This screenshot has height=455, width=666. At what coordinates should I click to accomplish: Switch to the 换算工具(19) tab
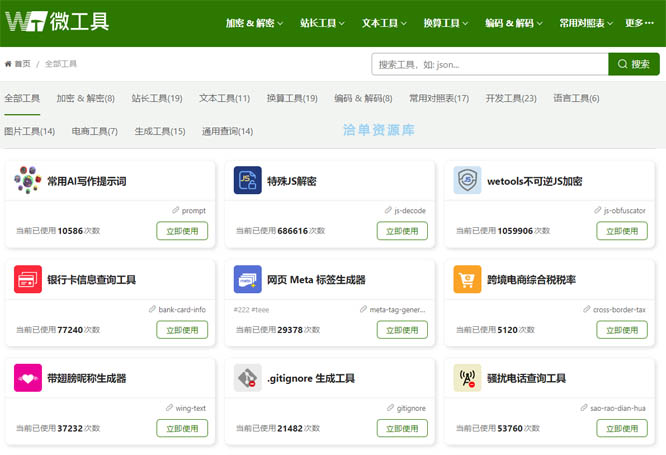coord(292,99)
